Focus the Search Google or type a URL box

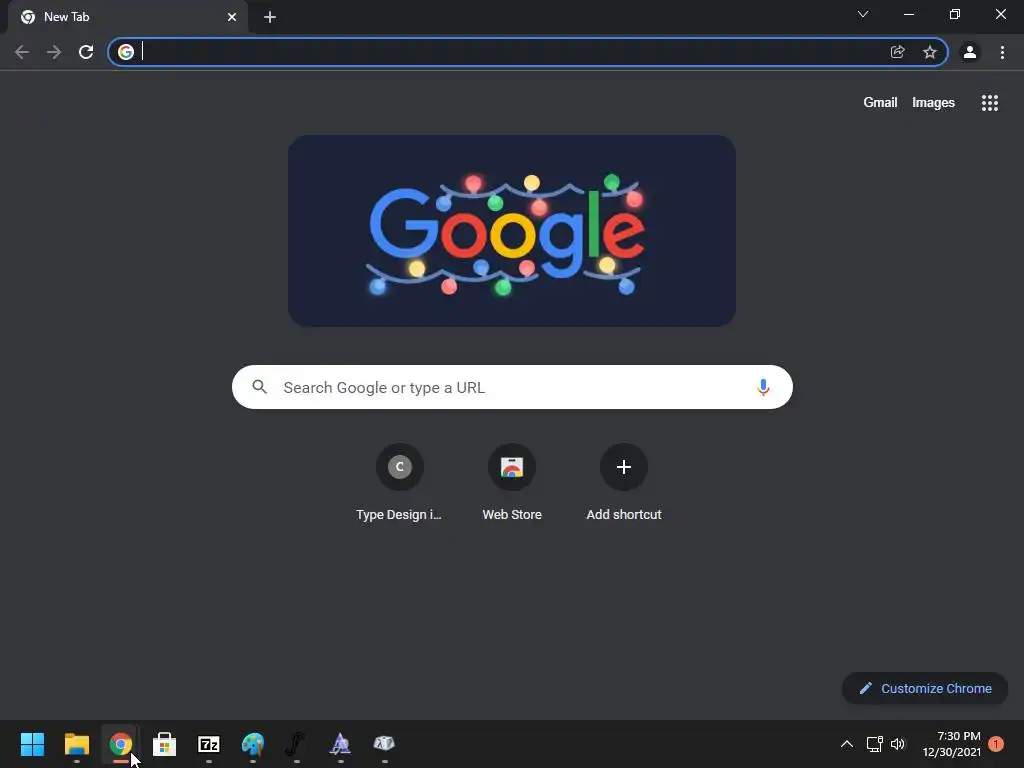(x=512, y=387)
